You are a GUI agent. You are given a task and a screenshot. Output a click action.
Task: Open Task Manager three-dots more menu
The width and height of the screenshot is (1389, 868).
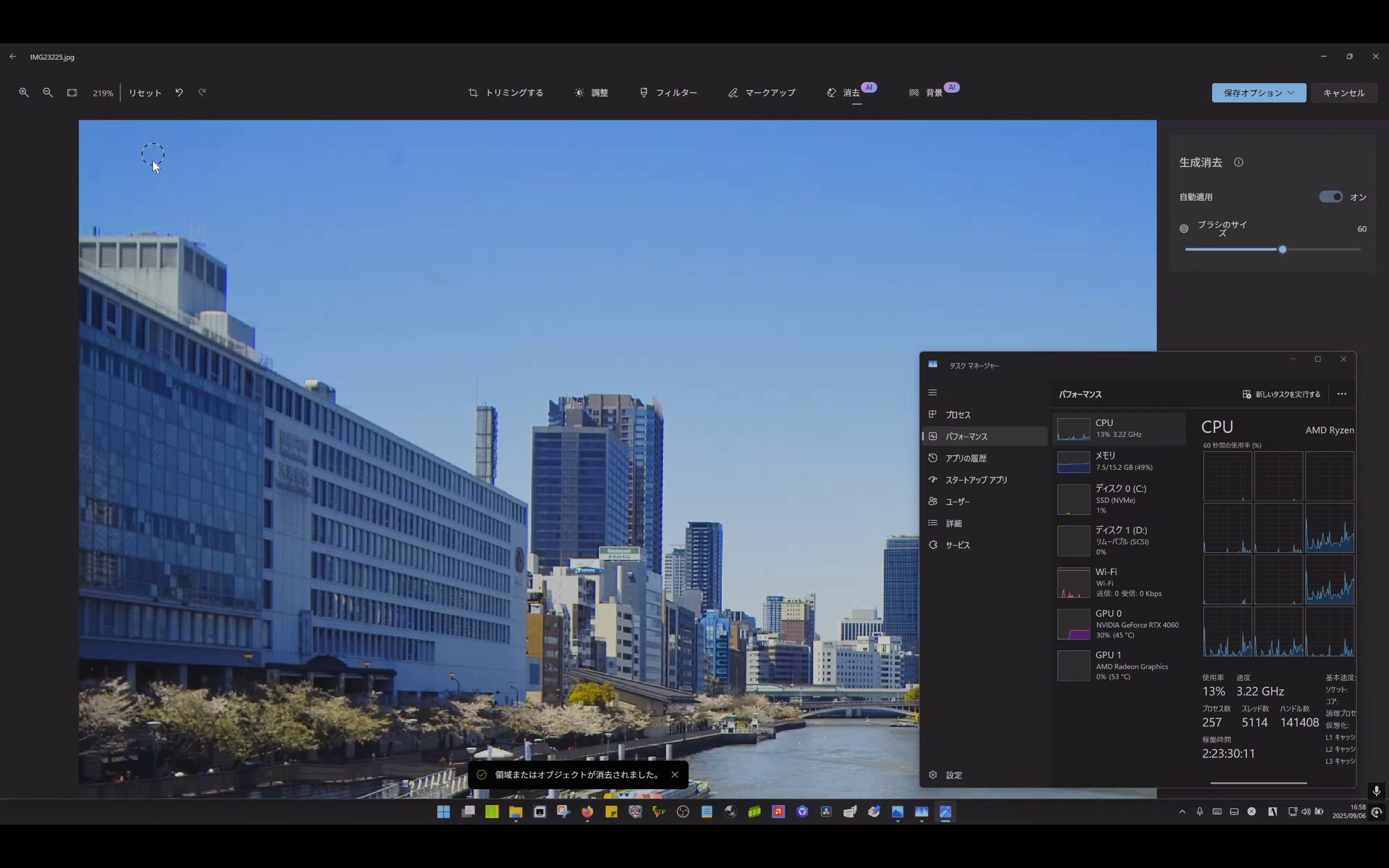[1341, 394]
